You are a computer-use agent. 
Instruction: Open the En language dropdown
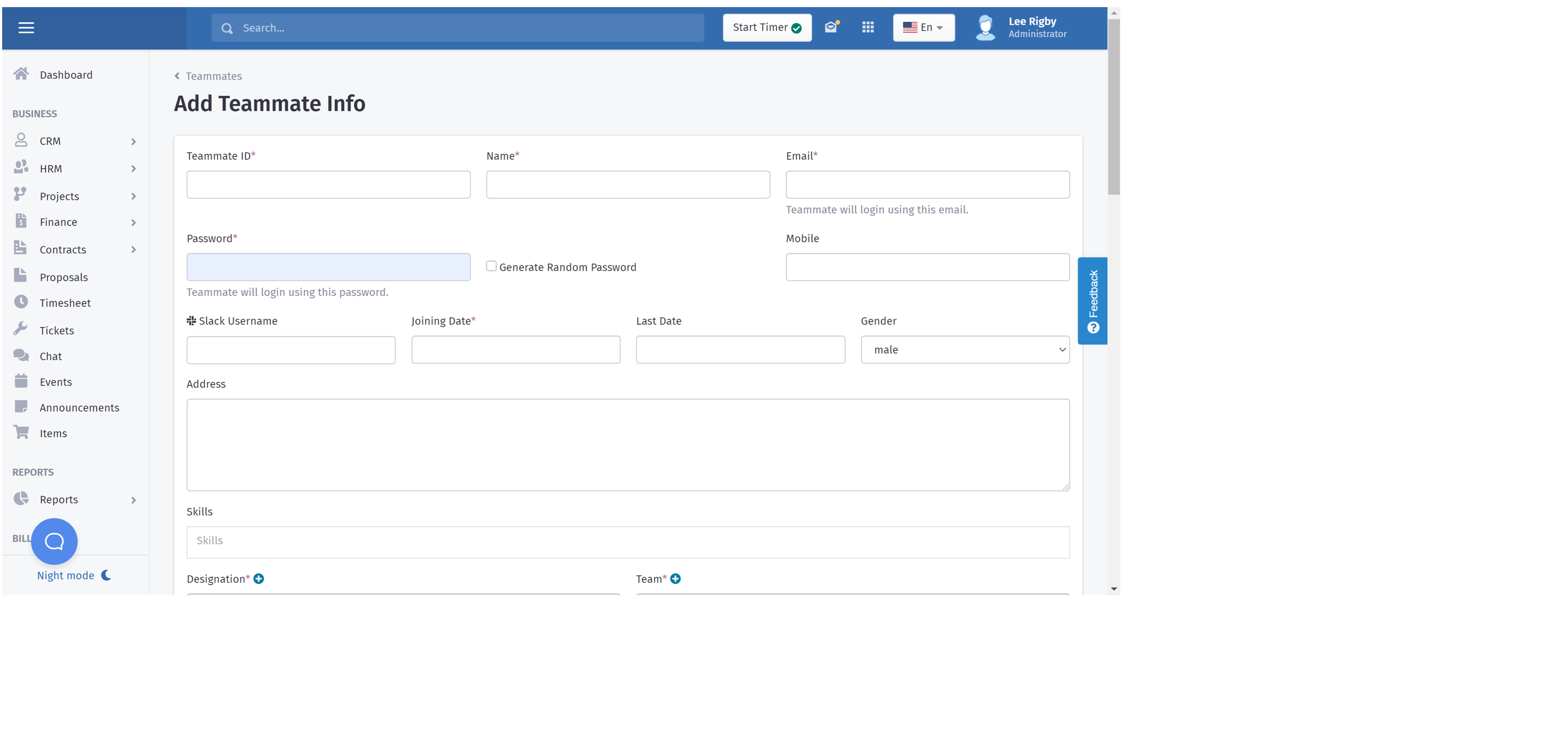pyautogui.click(x=923, y=27)
